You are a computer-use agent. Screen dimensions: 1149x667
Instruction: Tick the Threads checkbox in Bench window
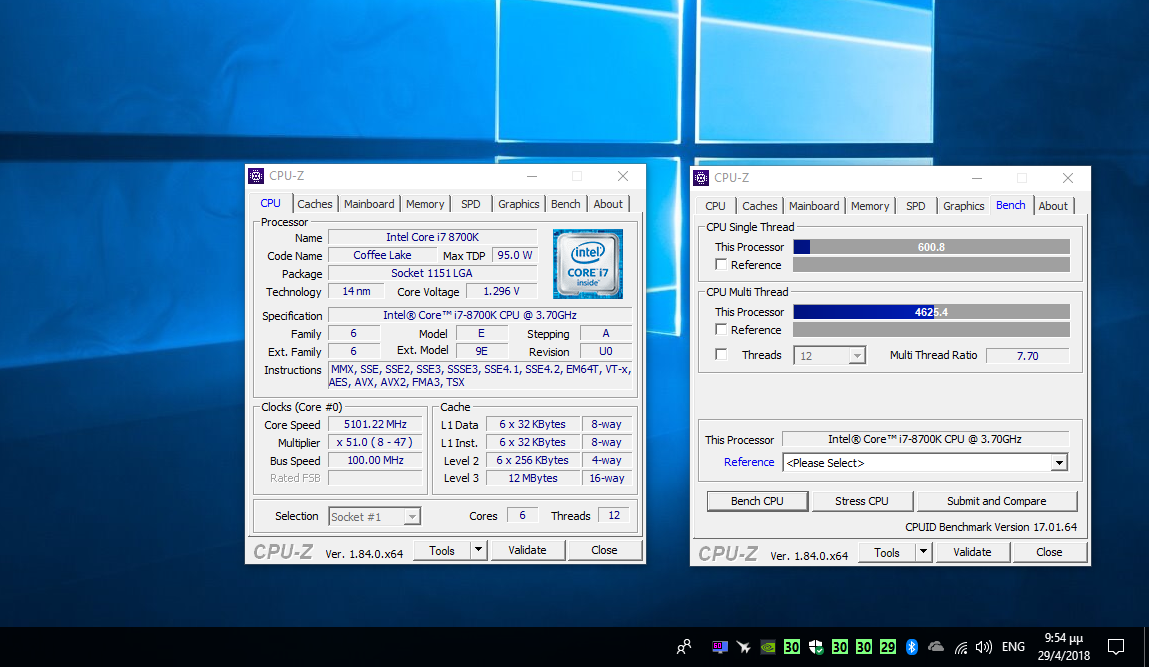point(721,355)
